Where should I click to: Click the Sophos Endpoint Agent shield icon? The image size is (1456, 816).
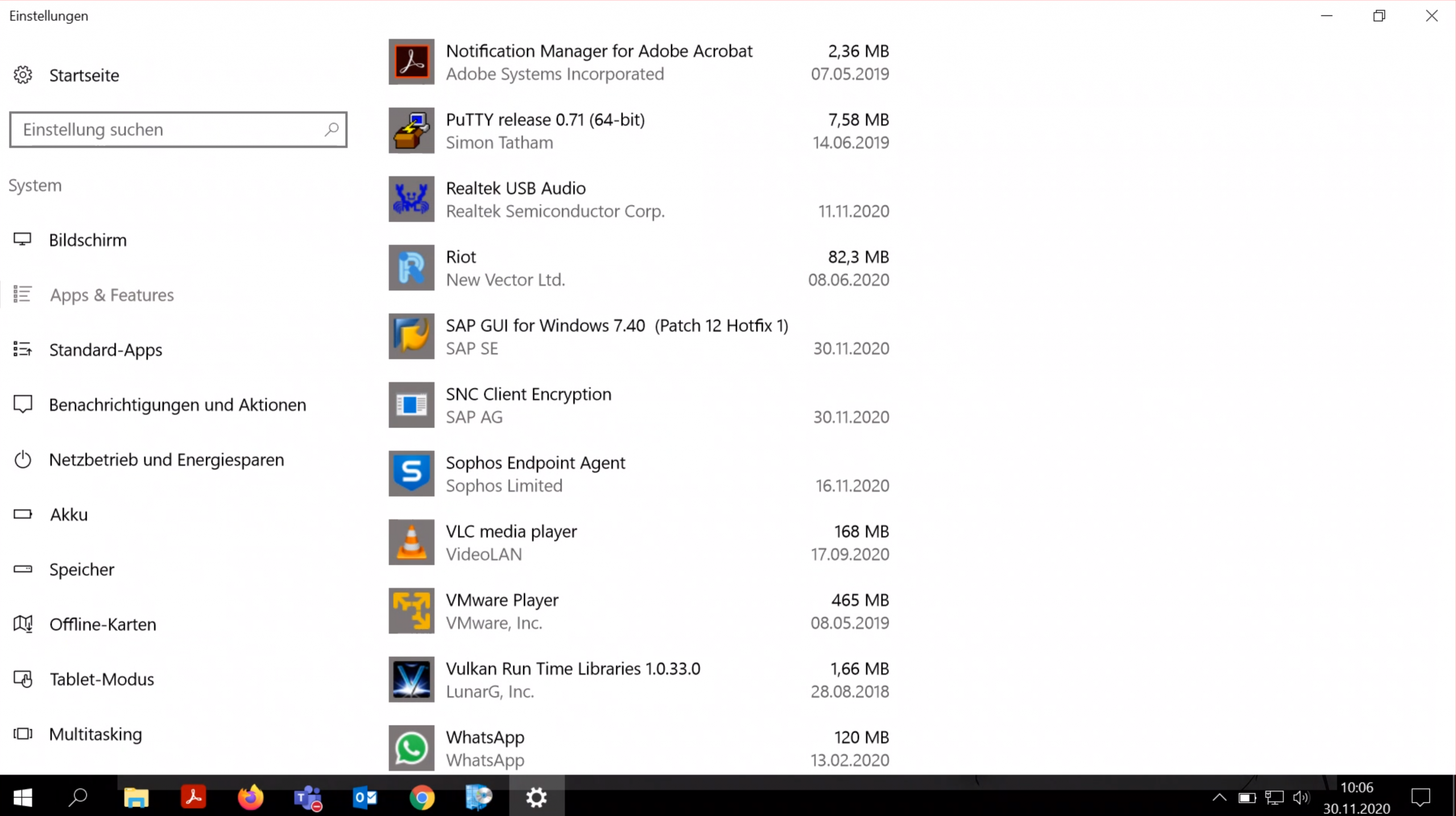(411, 473)
